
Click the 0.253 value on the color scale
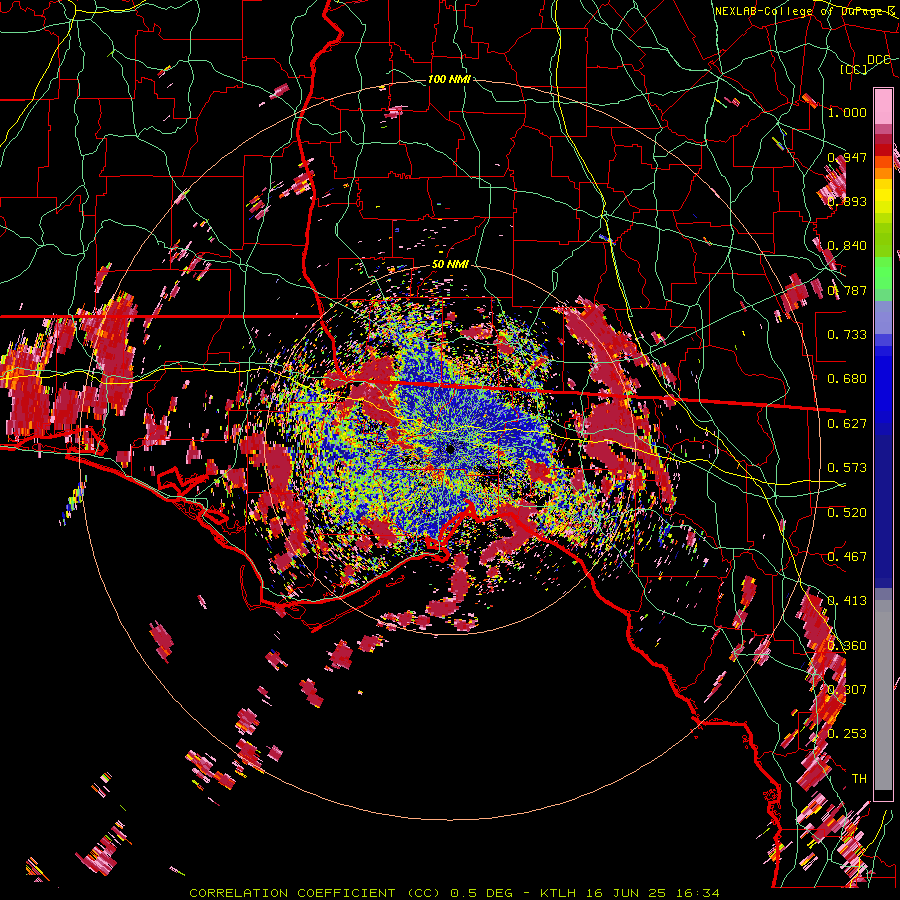pos(847,734)
